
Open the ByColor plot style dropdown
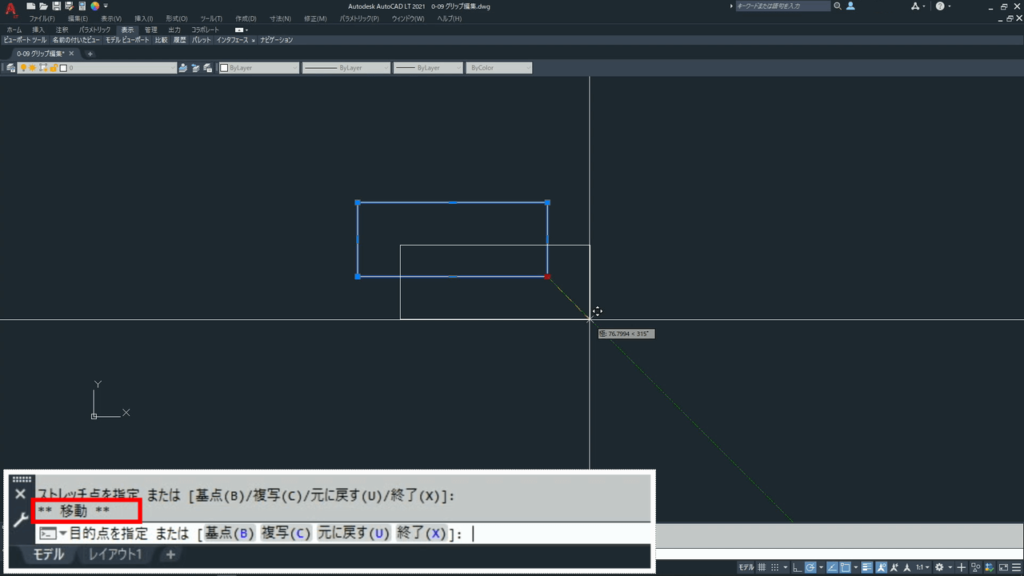(x=498, y=68)
